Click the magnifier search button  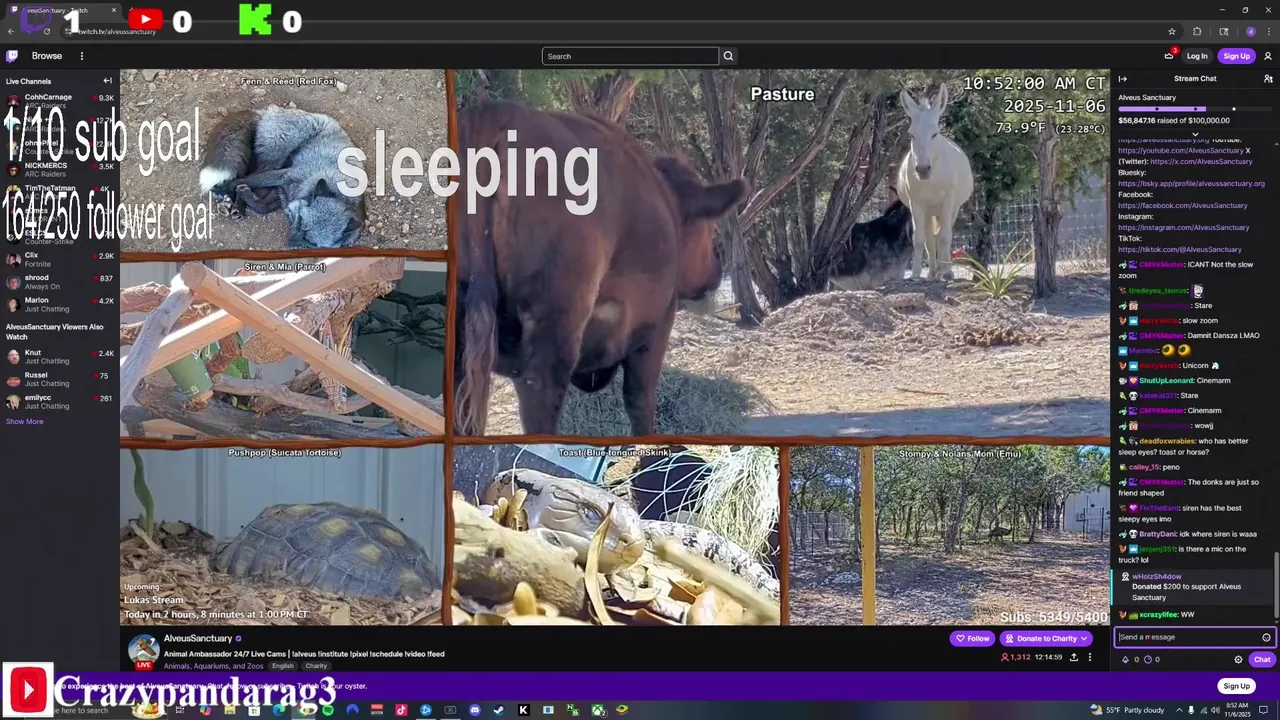pos(728,56)
